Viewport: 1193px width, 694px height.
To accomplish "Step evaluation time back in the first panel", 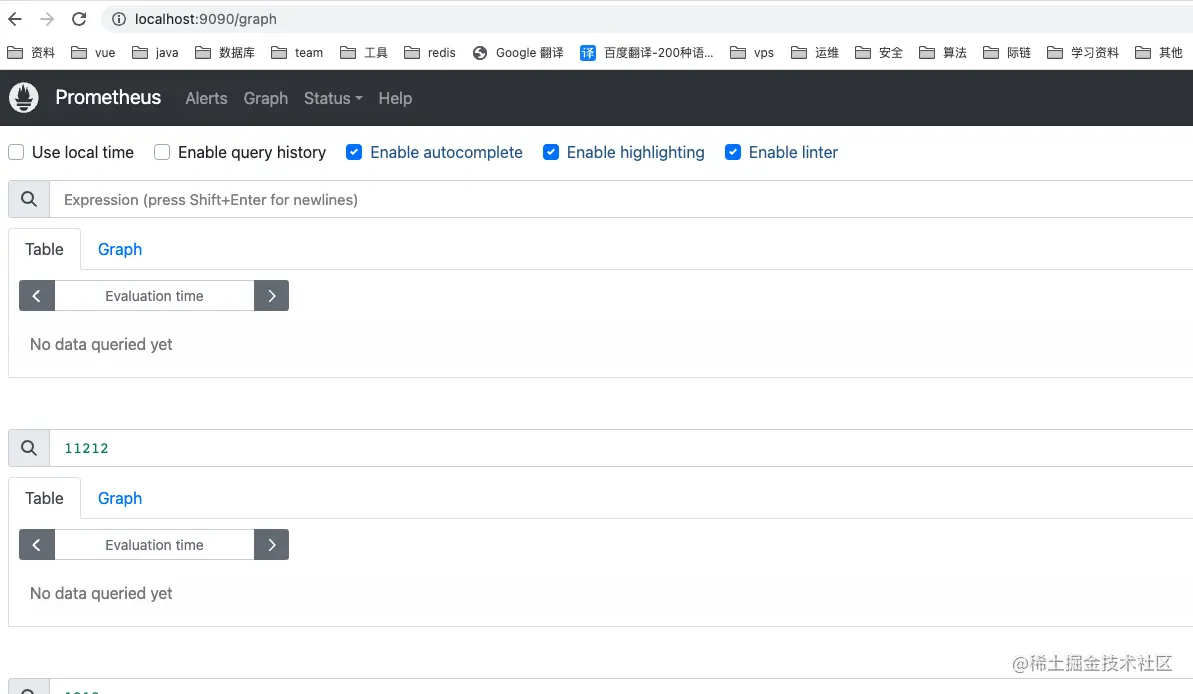I will (37, 296).
